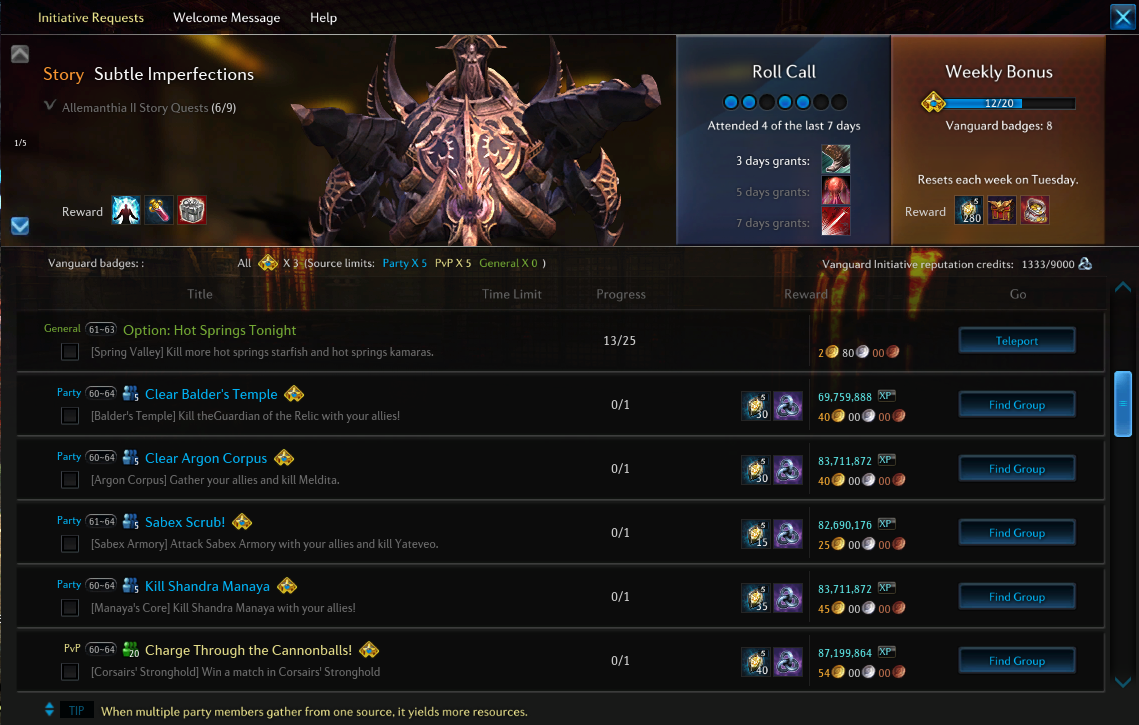
Task: Open the Help tab
Action: [x=323, y=17]
